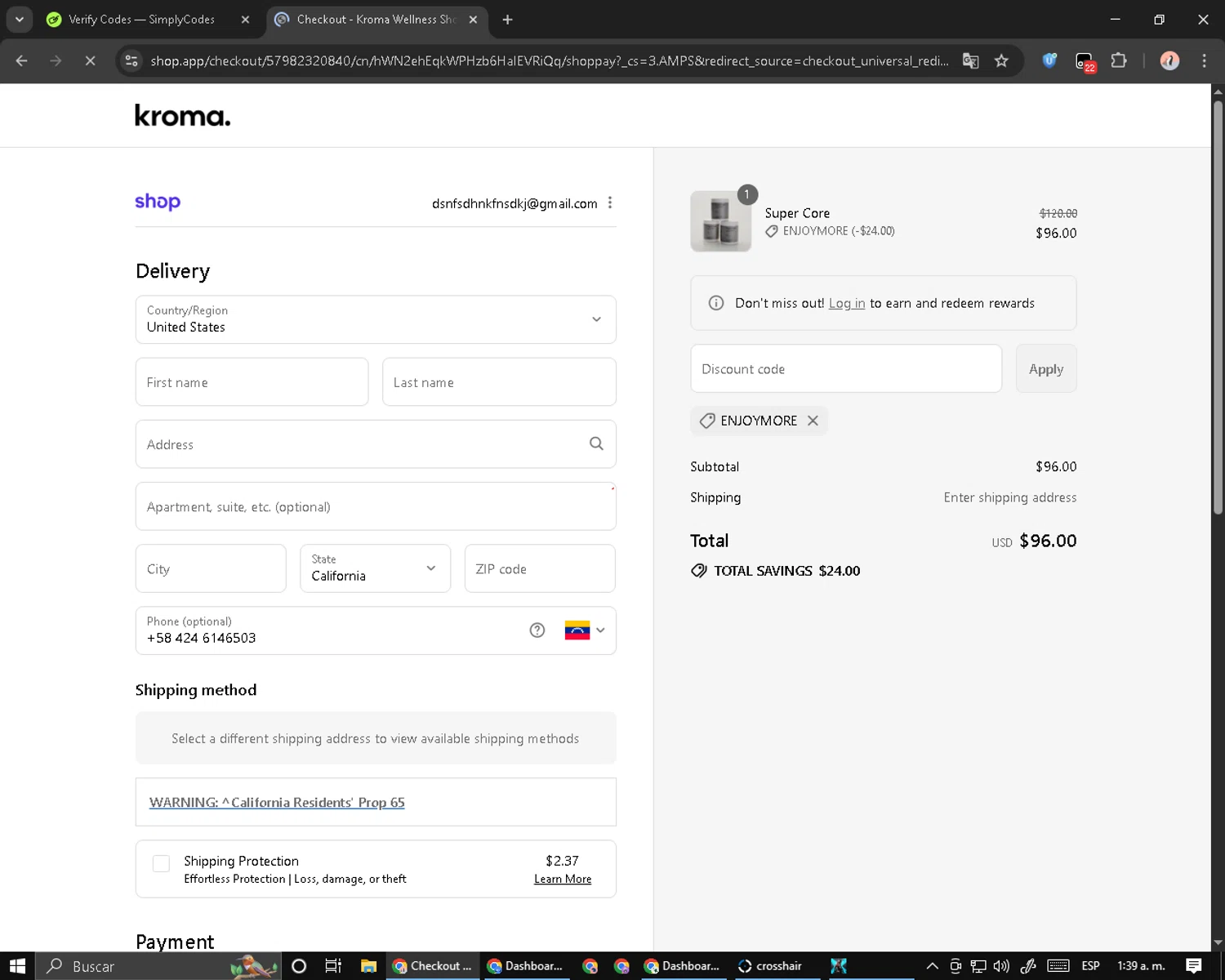Viewport: 1225px width, 980px height.
Task: Close the Checkout Kroma Wellness tab
Action: coord(473,20)
